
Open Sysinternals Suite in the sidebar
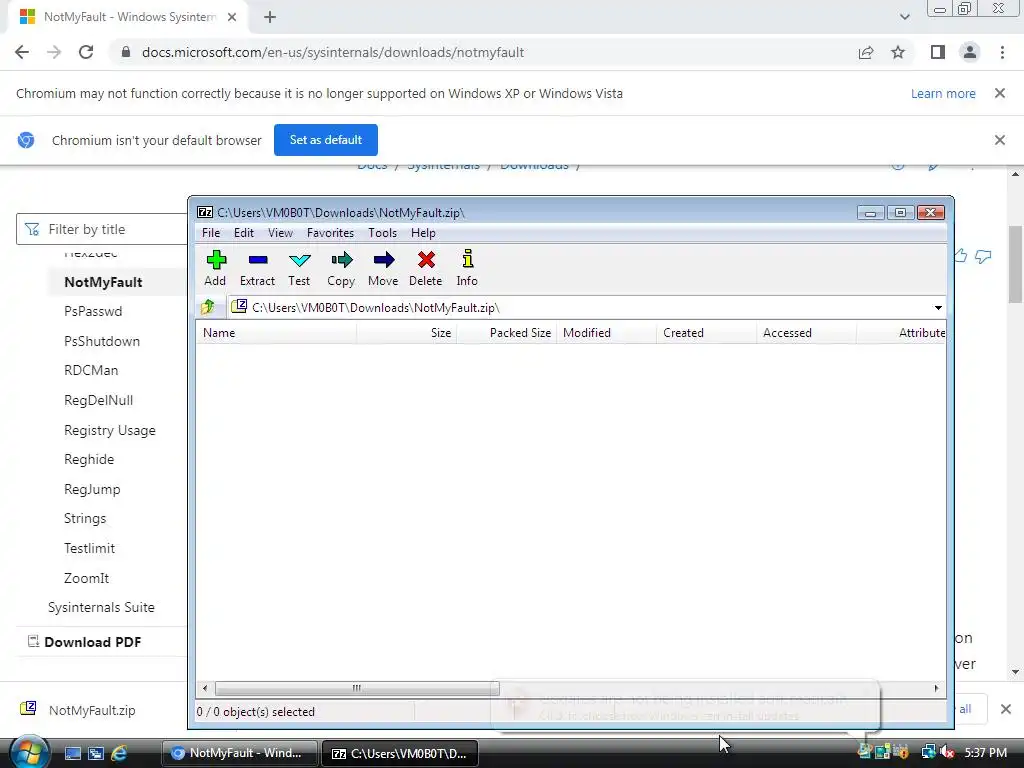pos(101,607)
